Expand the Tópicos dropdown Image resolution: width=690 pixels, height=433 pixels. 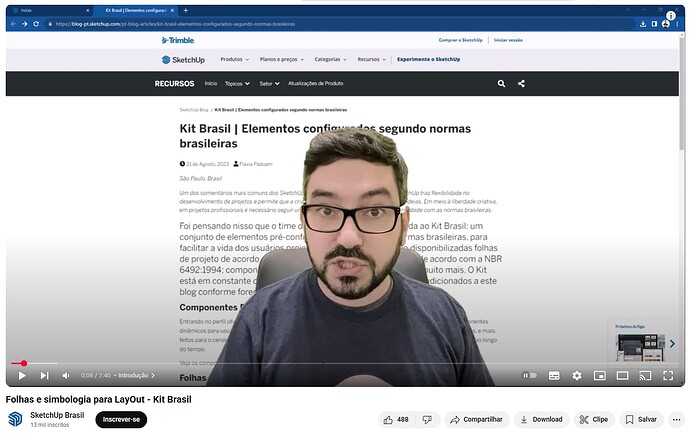[237, 83]
